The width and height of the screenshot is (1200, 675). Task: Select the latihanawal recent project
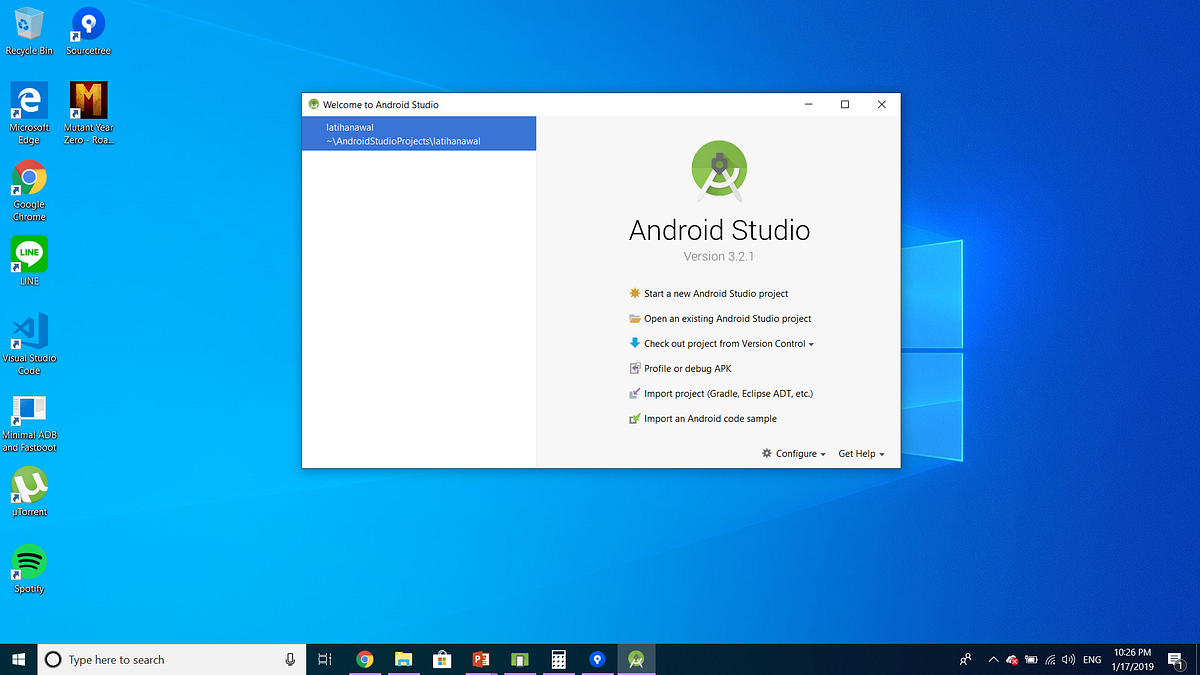point(418,133)
